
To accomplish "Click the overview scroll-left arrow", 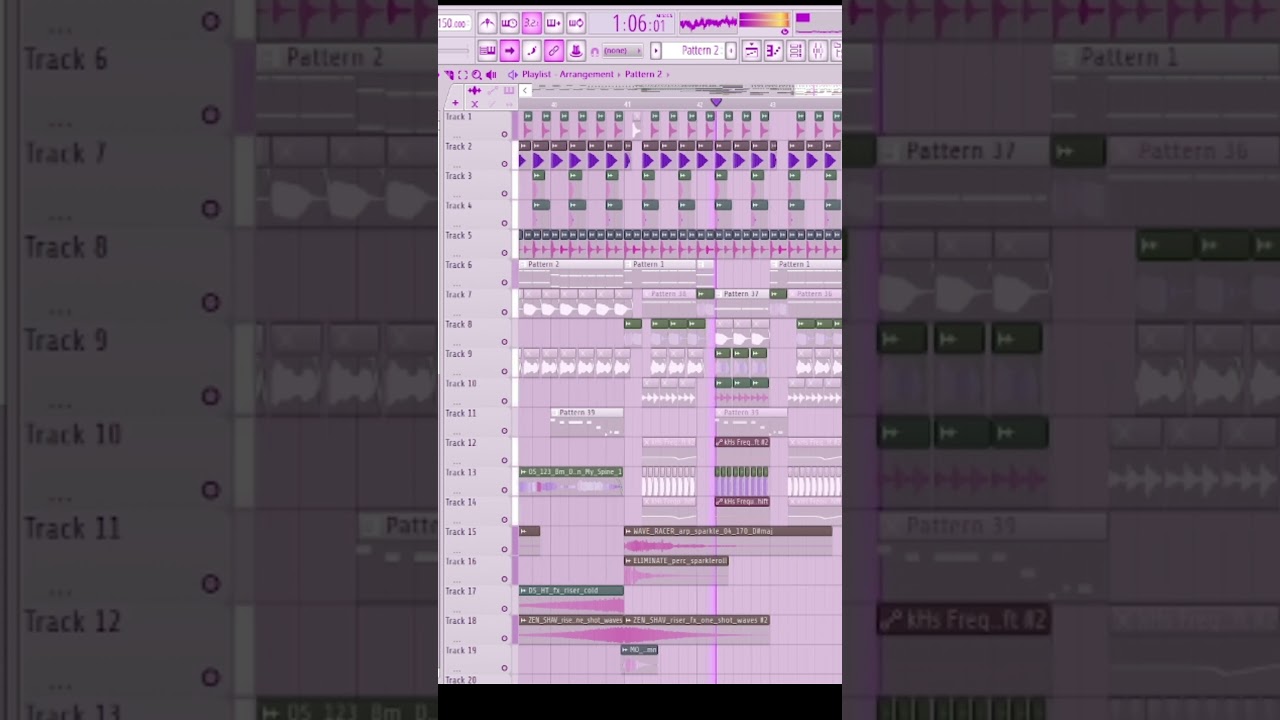I will (525, 91).
